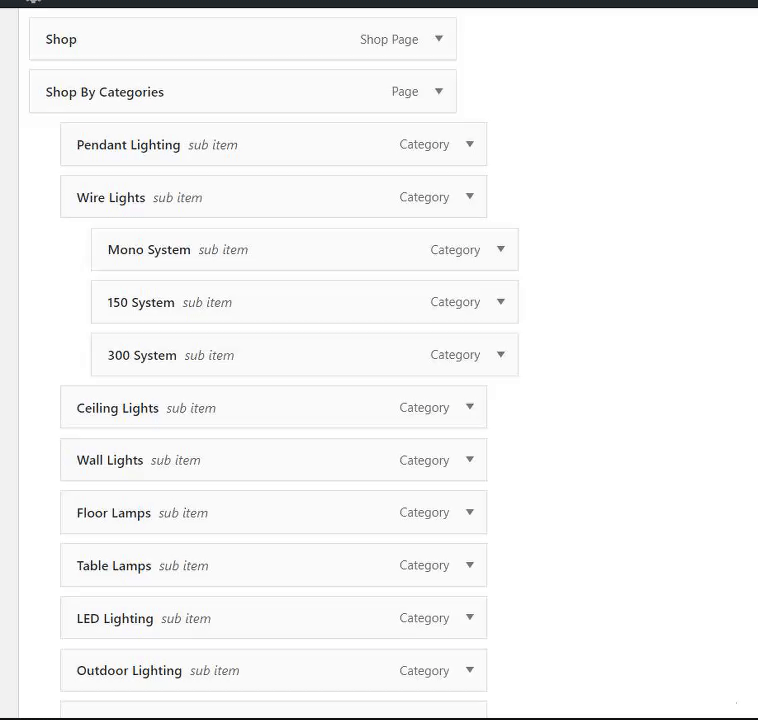758x720 pixels.
Task: Click the Pendant Lighting item title
Action: [x=128, y=145]
